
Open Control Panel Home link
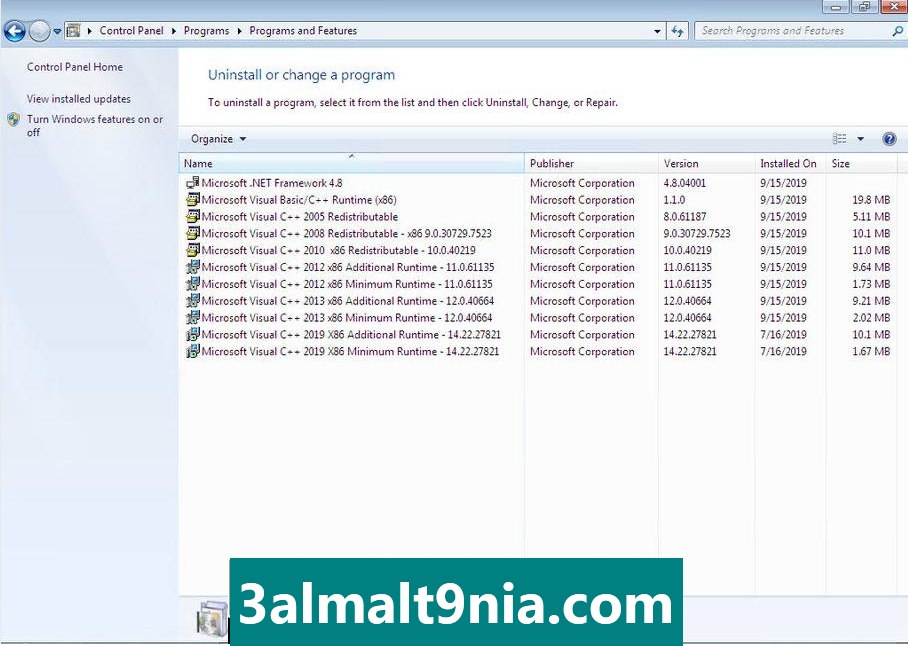coord(75,67)
